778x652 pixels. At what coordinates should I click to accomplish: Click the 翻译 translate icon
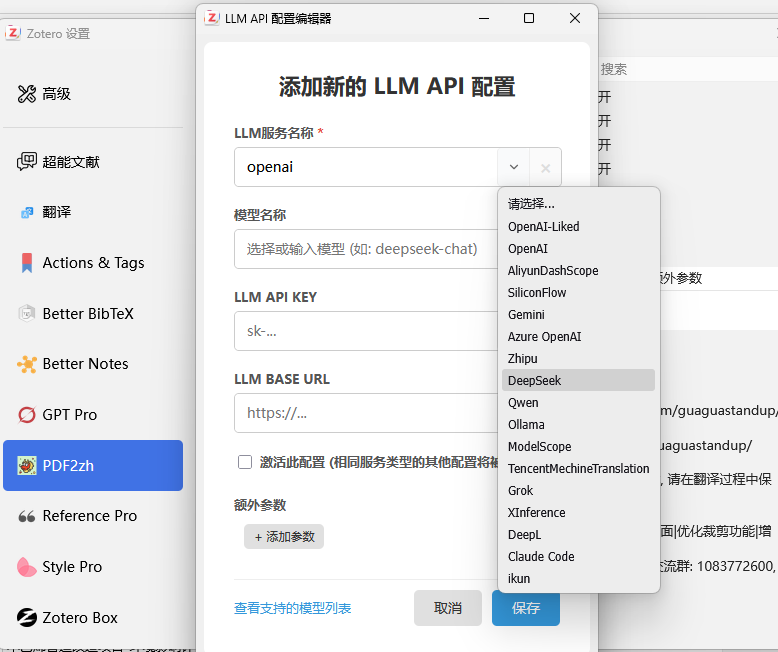(x=27, y=212)
